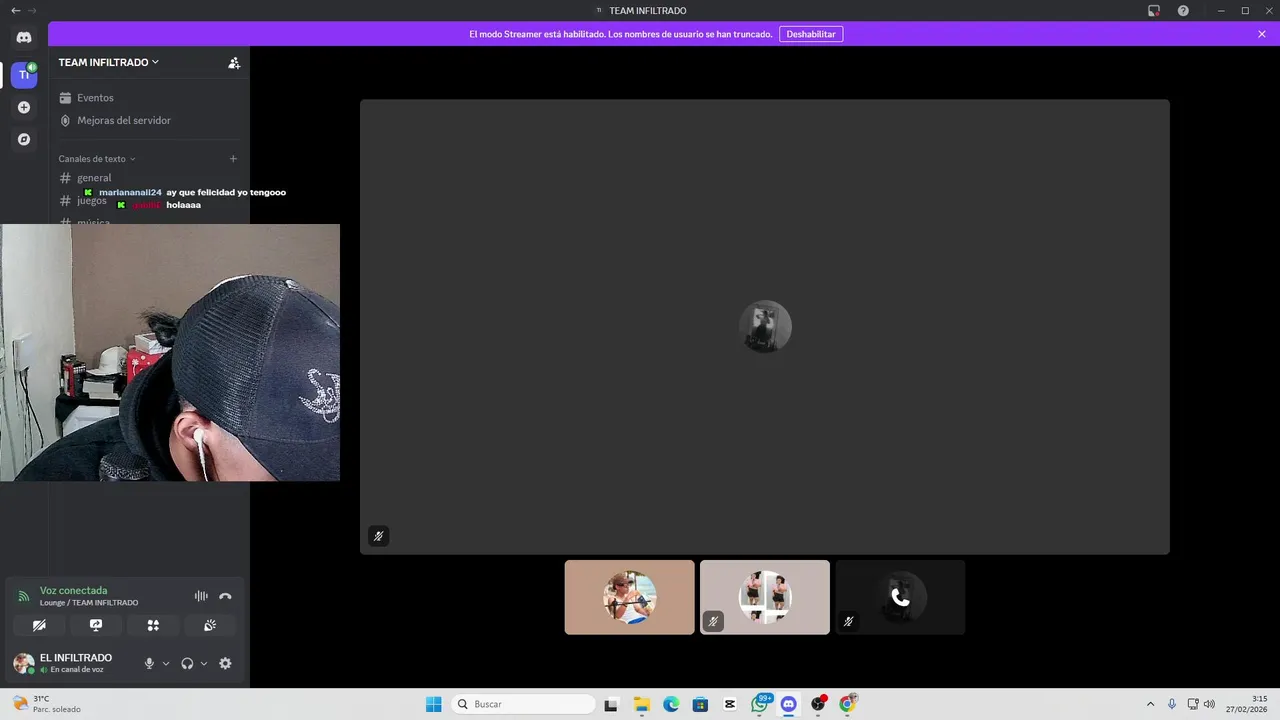
Task: Open the Windows Start menu
Action: [433, 704]
